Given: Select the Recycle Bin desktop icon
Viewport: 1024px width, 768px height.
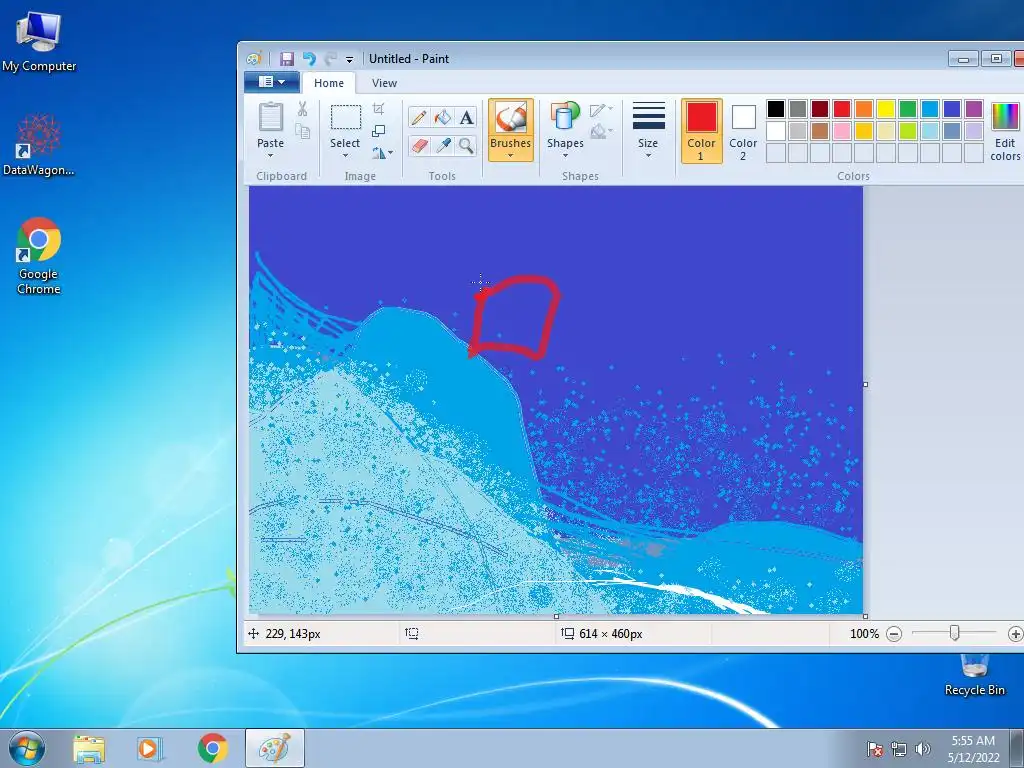Looking at the screenshot, I should pos(974,676).
